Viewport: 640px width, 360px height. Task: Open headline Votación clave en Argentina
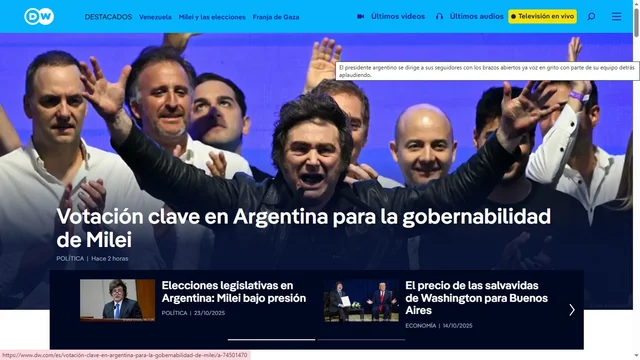[x=303, y=228]
